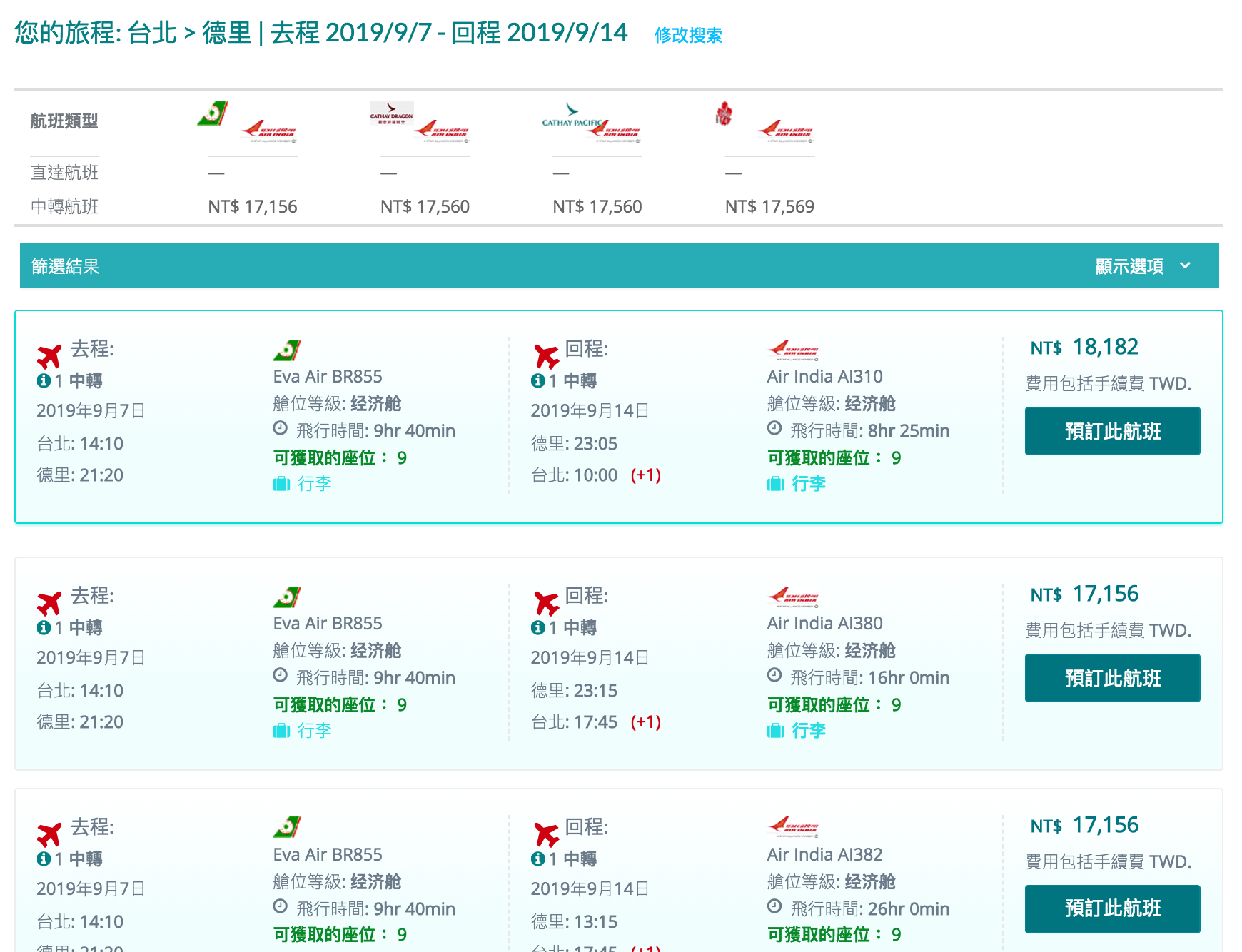1242x952 pixels.
Task: Book the AI382 return flight option
Action: pos(1112,908)
